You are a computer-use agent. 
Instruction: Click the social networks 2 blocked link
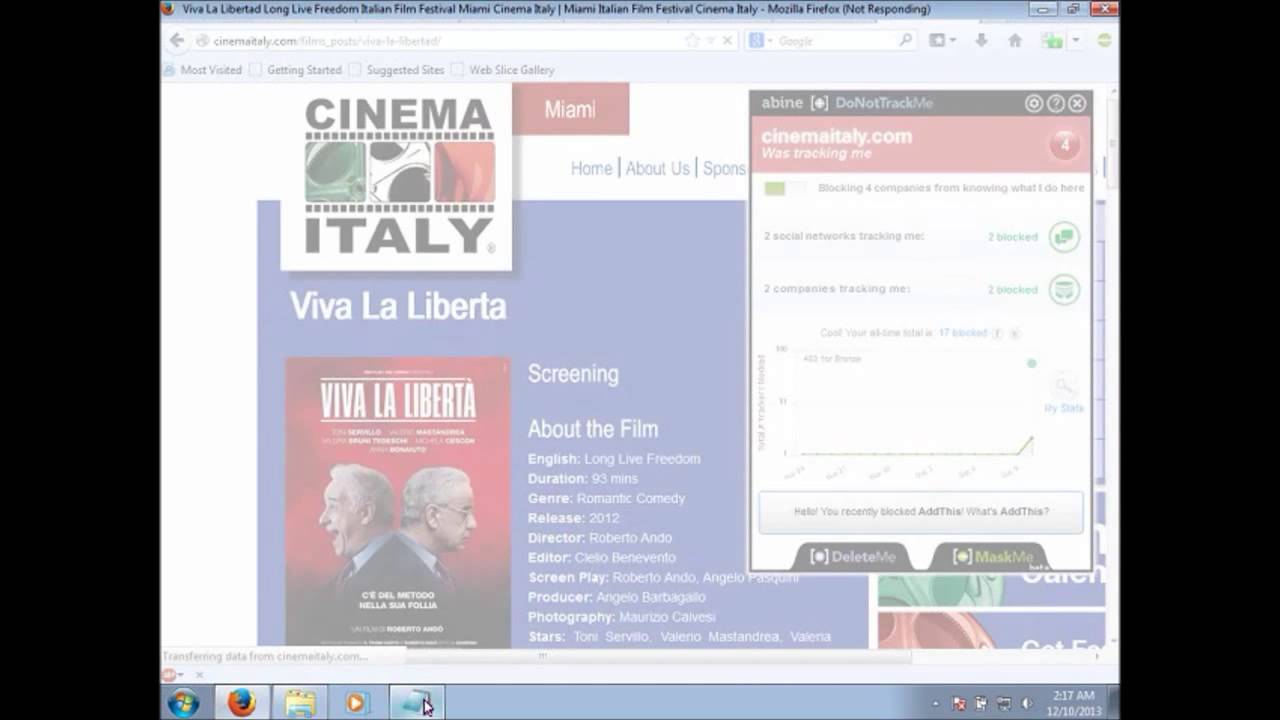coord(1012,237)
